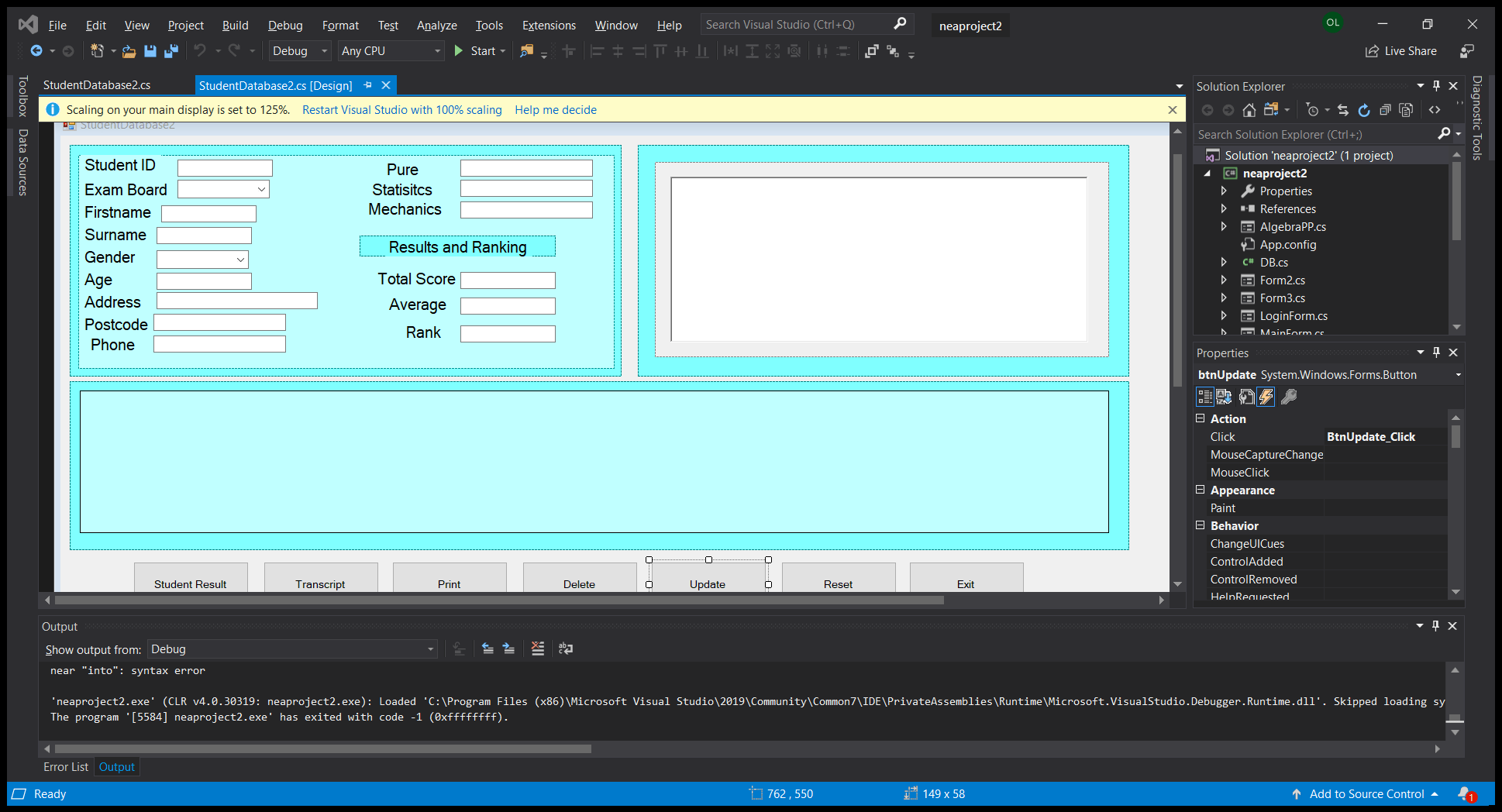This screenshot has width=1502, height=812.
Task: Click the Output horizontal scrollbar thumb
Action: [322, 749]
